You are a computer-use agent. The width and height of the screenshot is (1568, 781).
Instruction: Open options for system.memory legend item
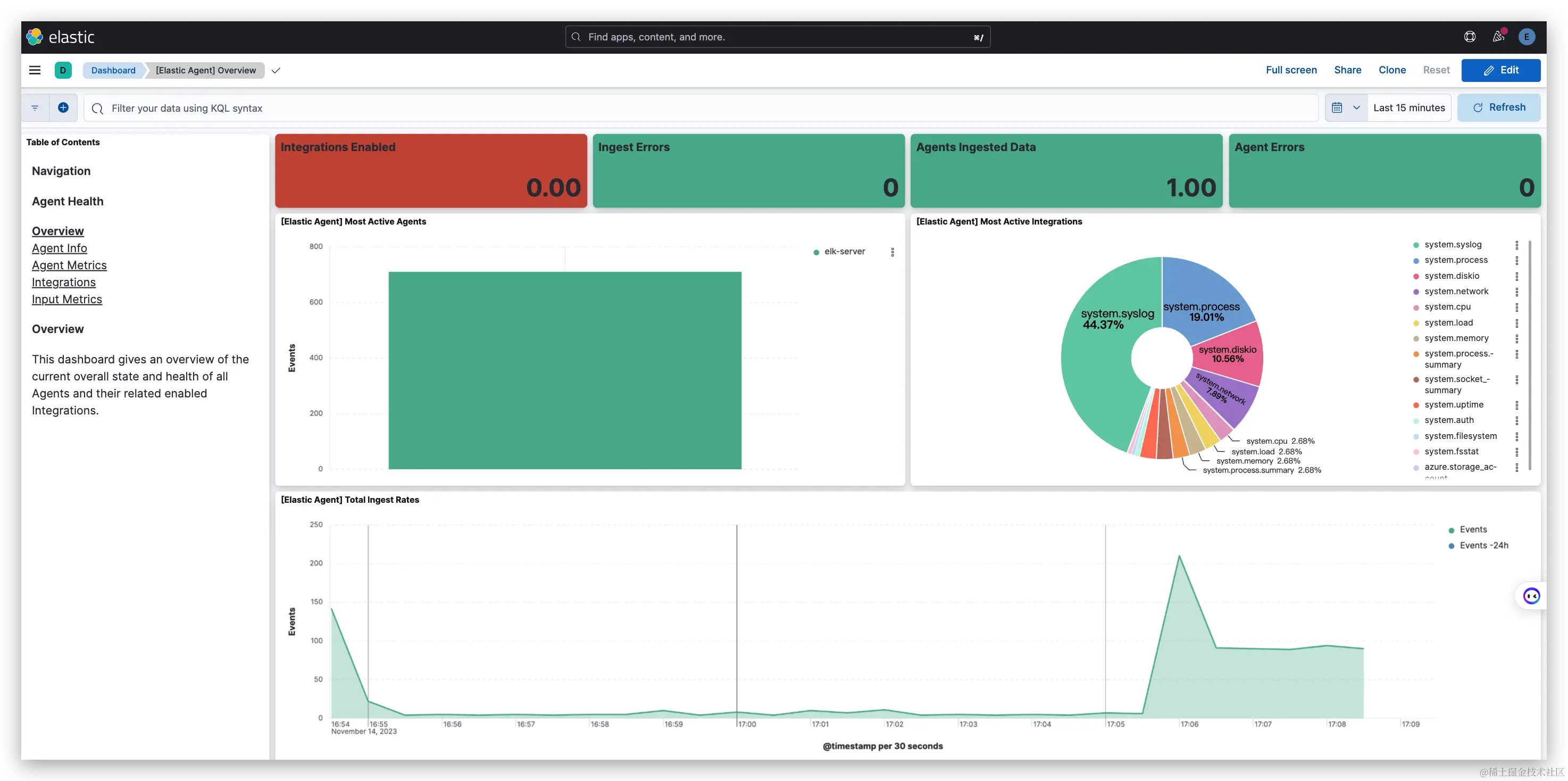(x=1516, y=338)
